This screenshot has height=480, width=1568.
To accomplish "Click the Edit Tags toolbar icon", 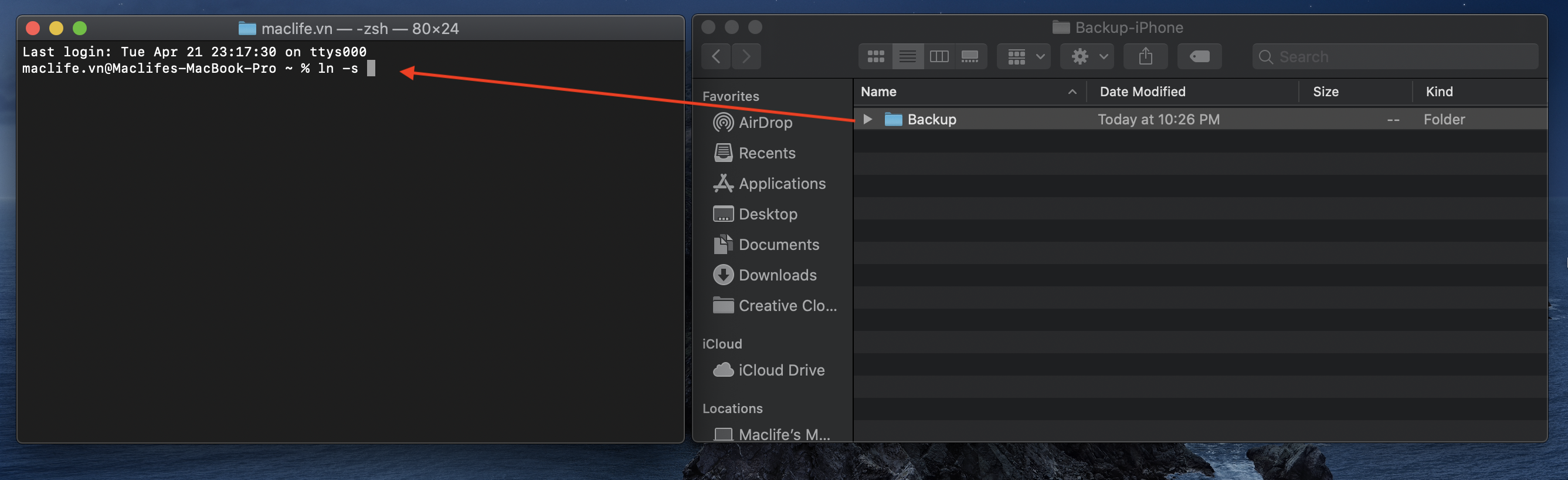I will click(x=1199, y=57).
